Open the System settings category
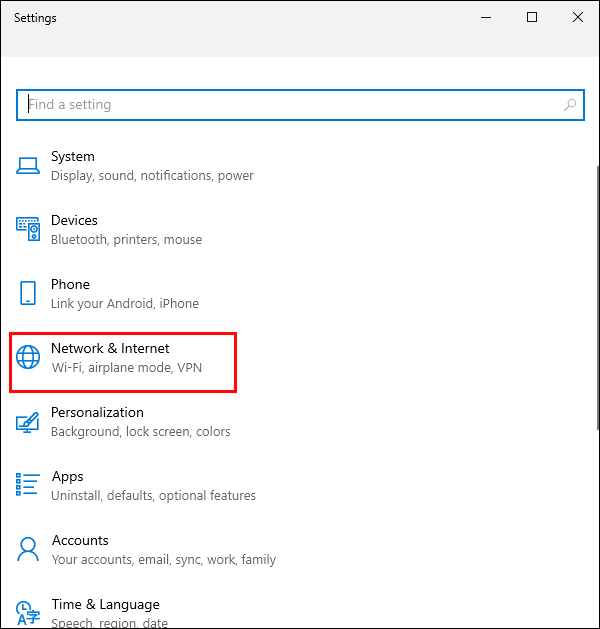The width and height of the screenshot is (600, 629). pos(73,156)
